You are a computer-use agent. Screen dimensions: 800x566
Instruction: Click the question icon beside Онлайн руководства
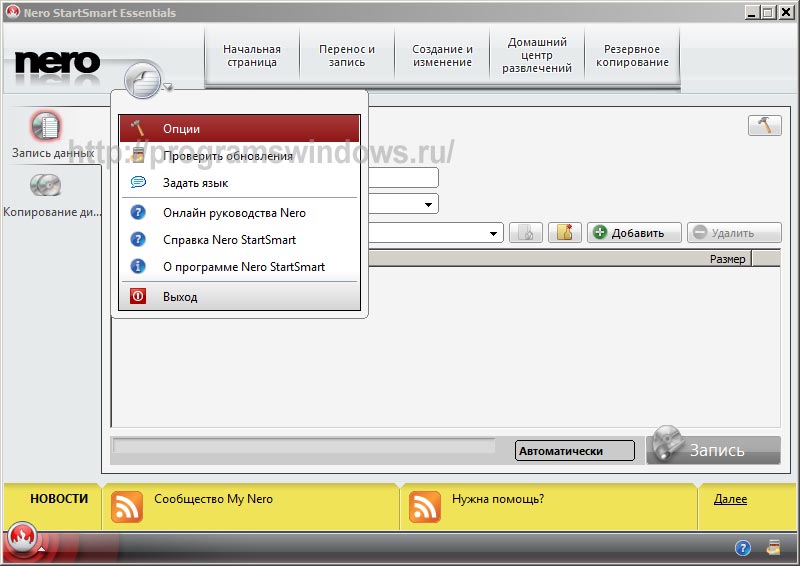click(138, 212)
